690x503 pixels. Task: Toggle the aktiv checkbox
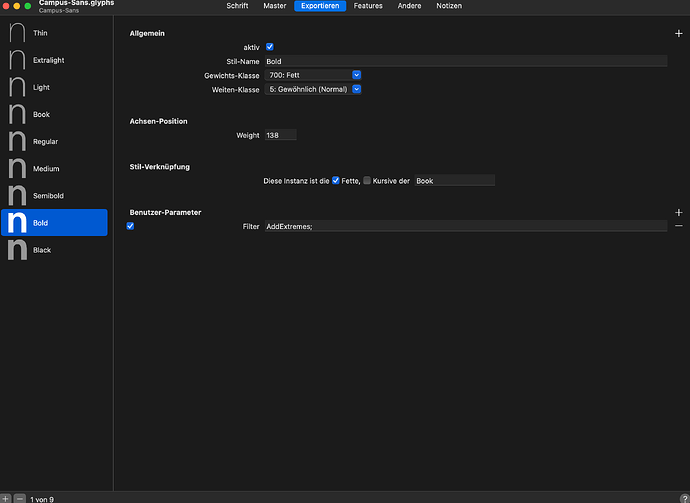[x=270, y=47]
